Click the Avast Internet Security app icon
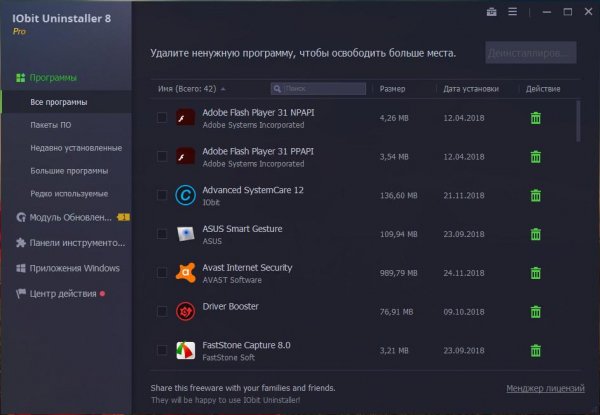600x415 pixels. pyautogui.click(x=186, y=272)
